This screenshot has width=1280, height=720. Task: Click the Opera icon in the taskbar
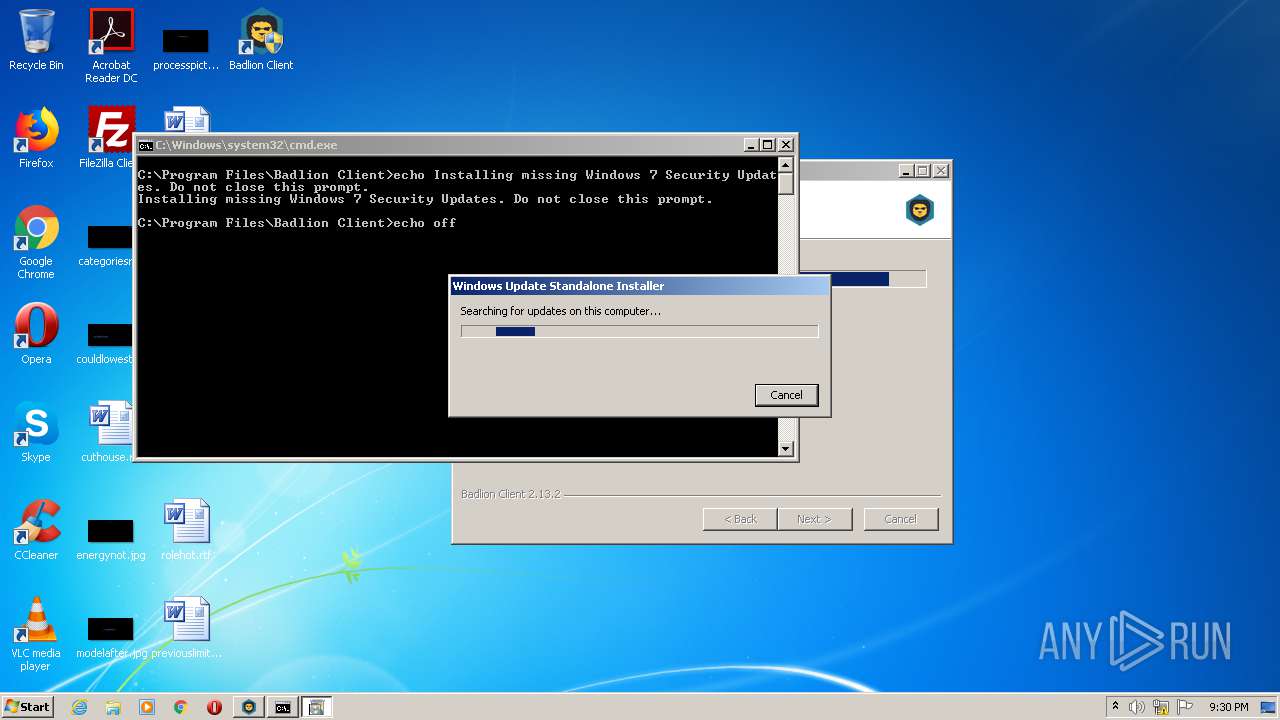(x=214, y=707)
